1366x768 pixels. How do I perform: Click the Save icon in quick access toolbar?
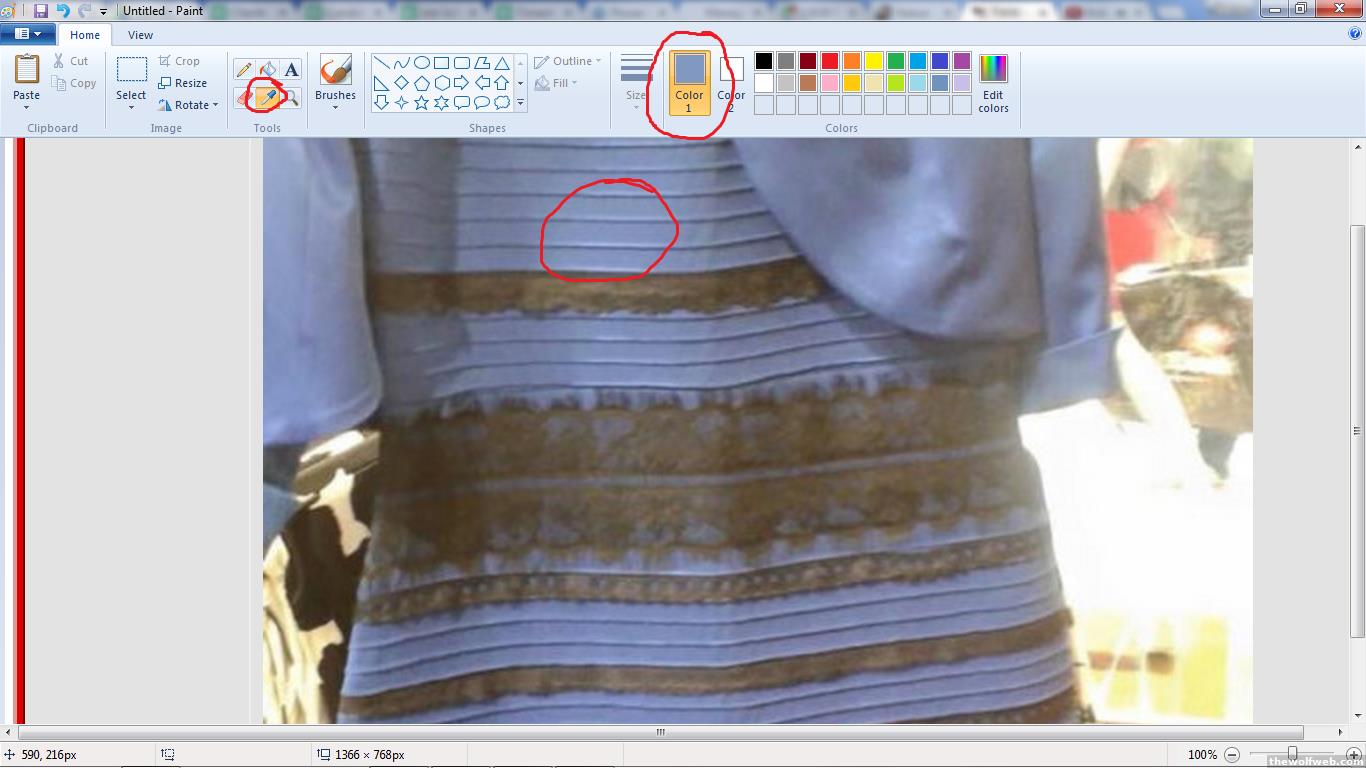point(41,10)
